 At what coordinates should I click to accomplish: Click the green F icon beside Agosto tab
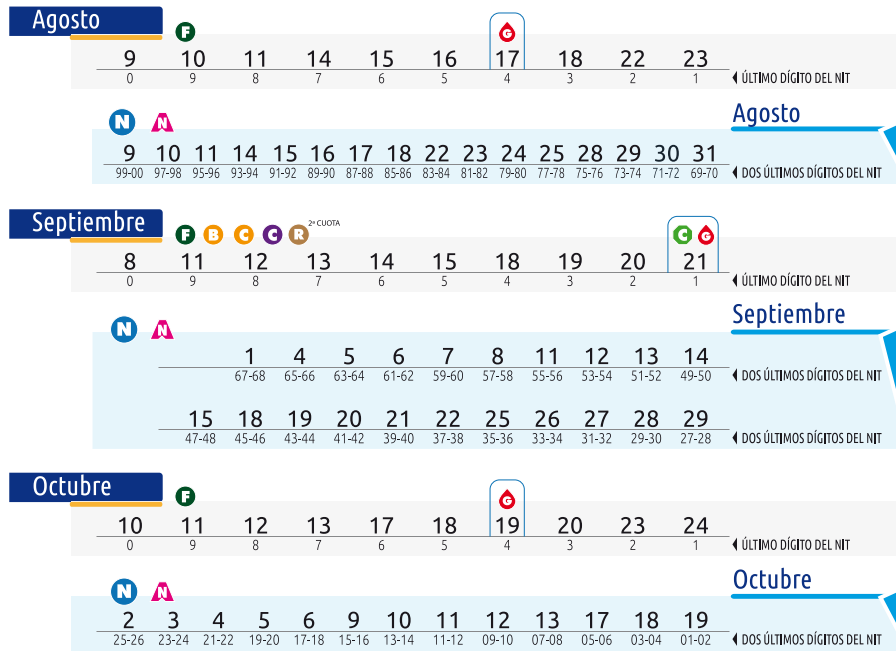(185, 32)
